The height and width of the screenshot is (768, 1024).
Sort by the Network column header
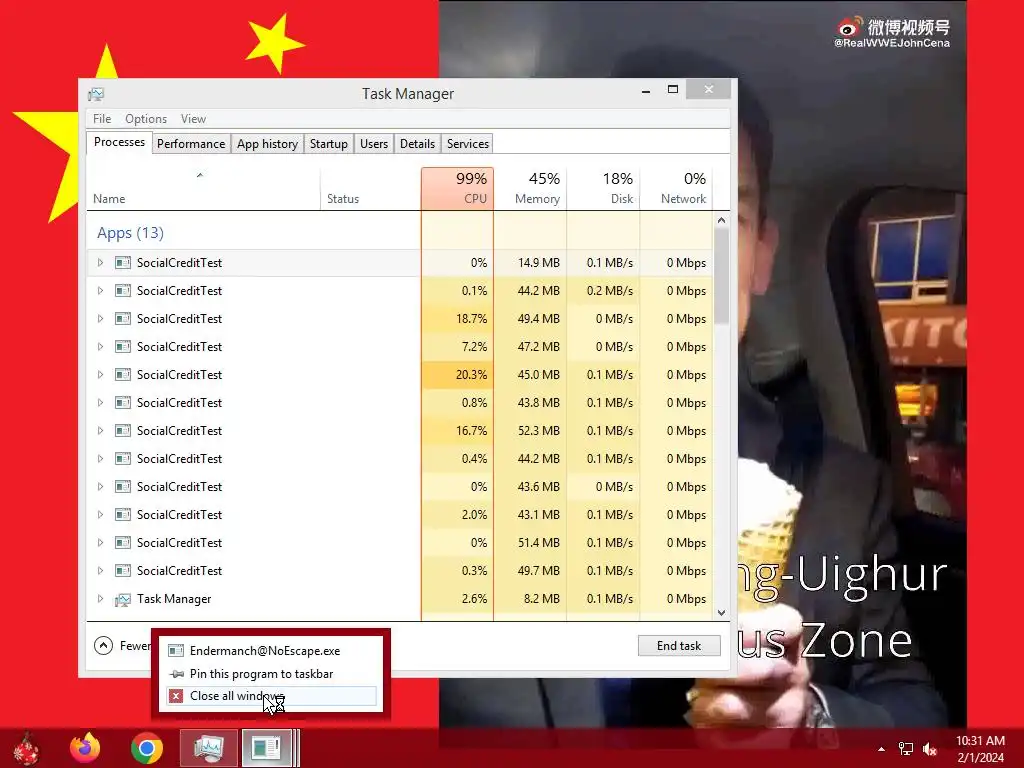click(677, 189)
